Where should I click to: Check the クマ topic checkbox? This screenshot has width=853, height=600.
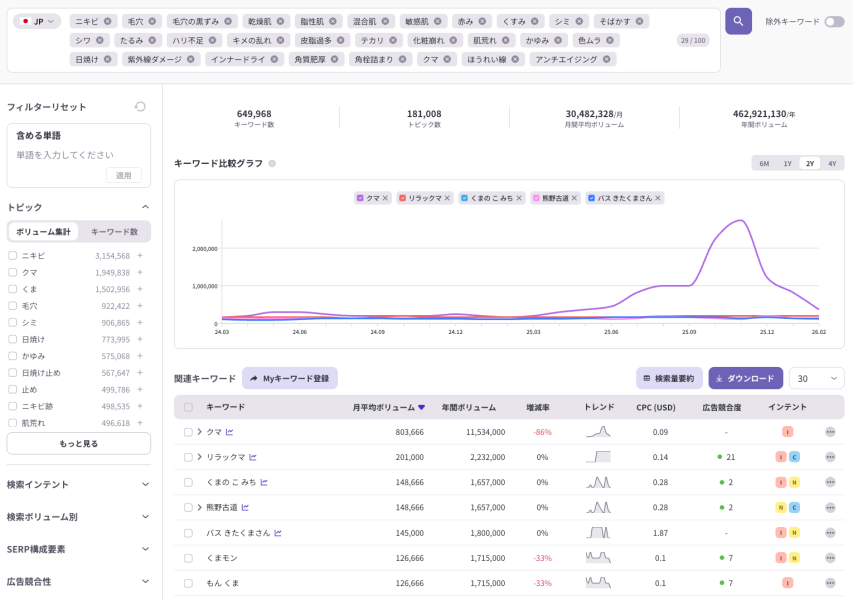pos(13,272)
